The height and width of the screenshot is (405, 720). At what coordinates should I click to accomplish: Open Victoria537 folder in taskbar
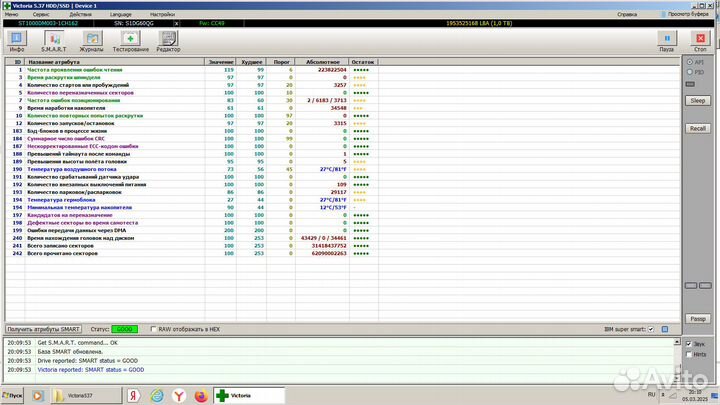click(x=85, y=395)
